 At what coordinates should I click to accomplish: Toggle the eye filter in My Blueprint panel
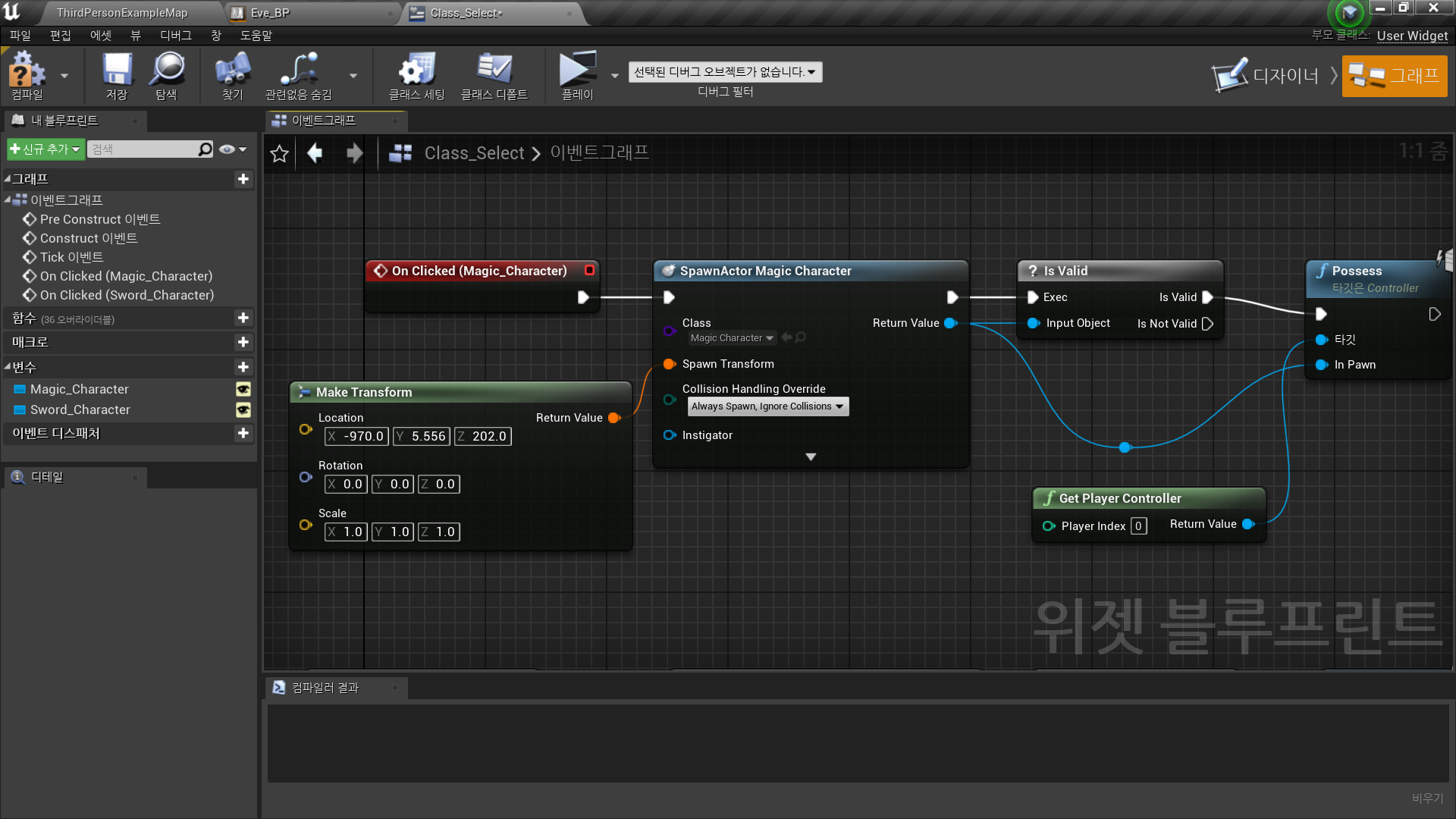[227, 149]
